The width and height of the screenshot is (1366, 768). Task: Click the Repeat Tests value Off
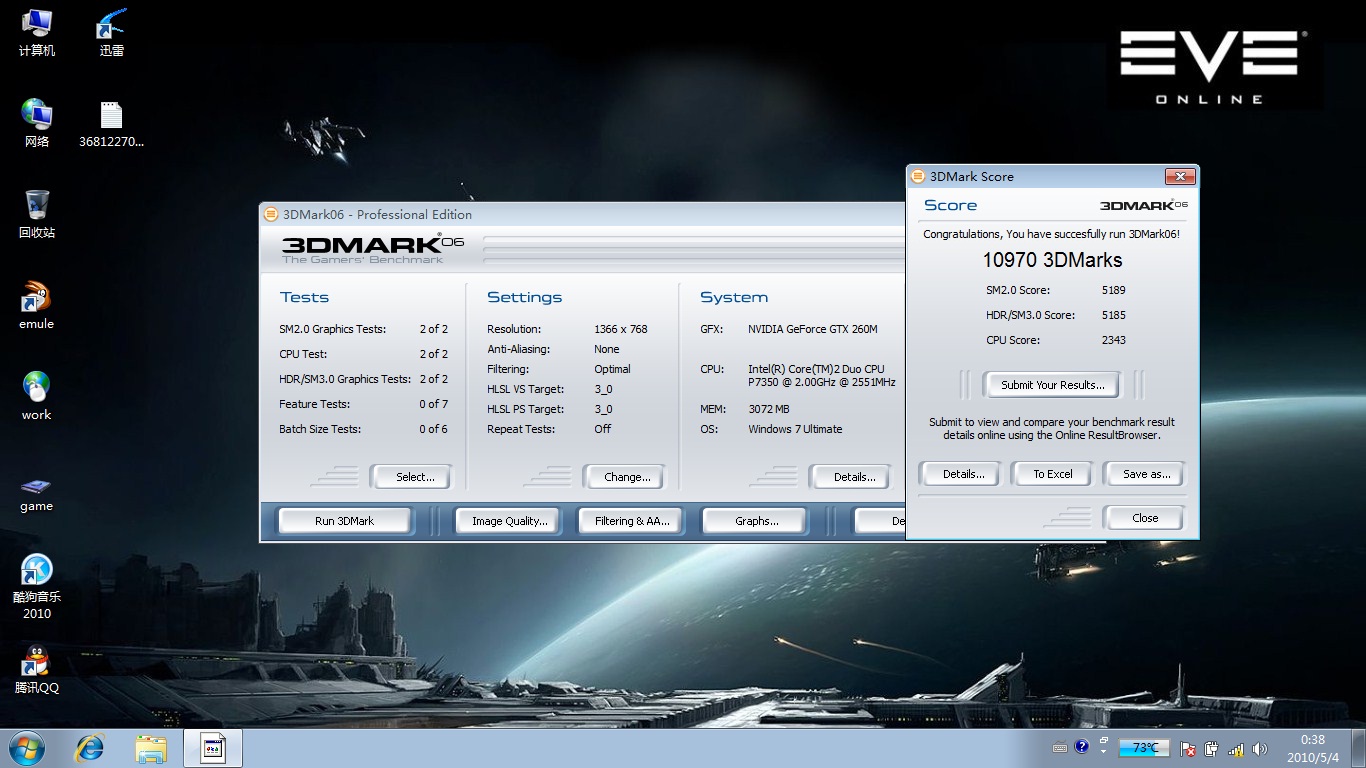pos(603,429)
